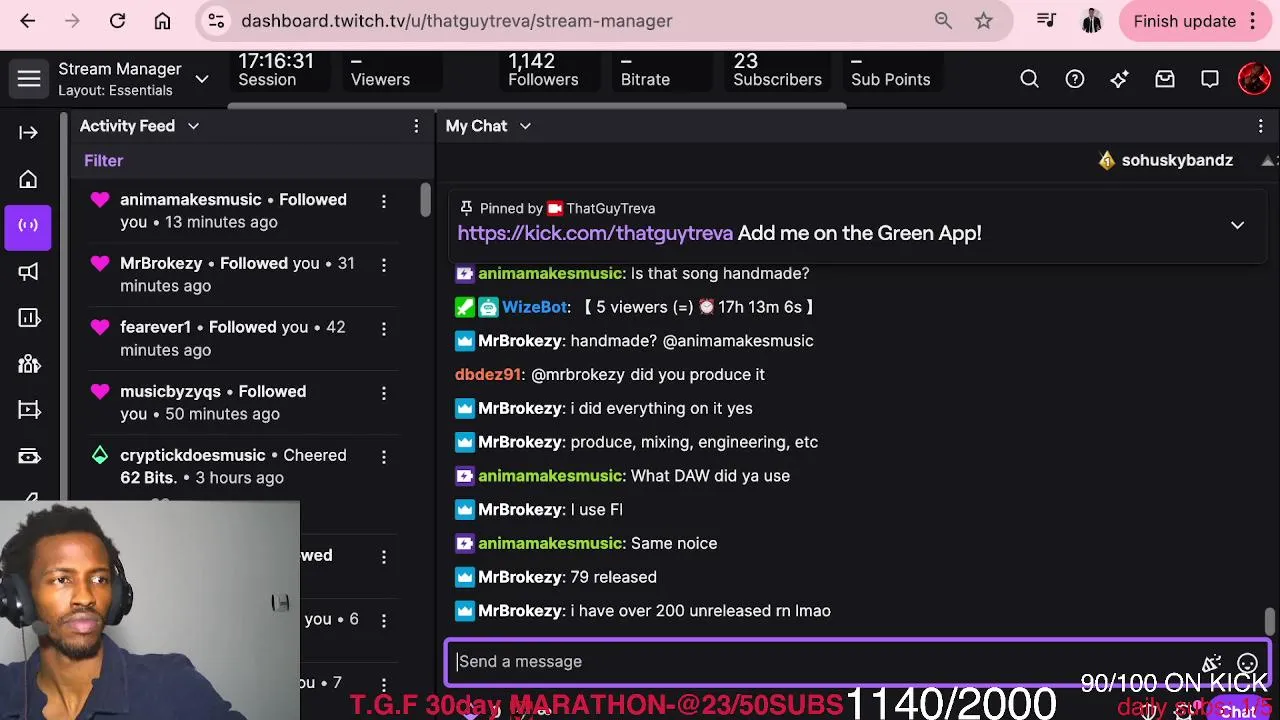Expand the left sidebar arrow icon
1280x720 pixels.
click(28, 132)
